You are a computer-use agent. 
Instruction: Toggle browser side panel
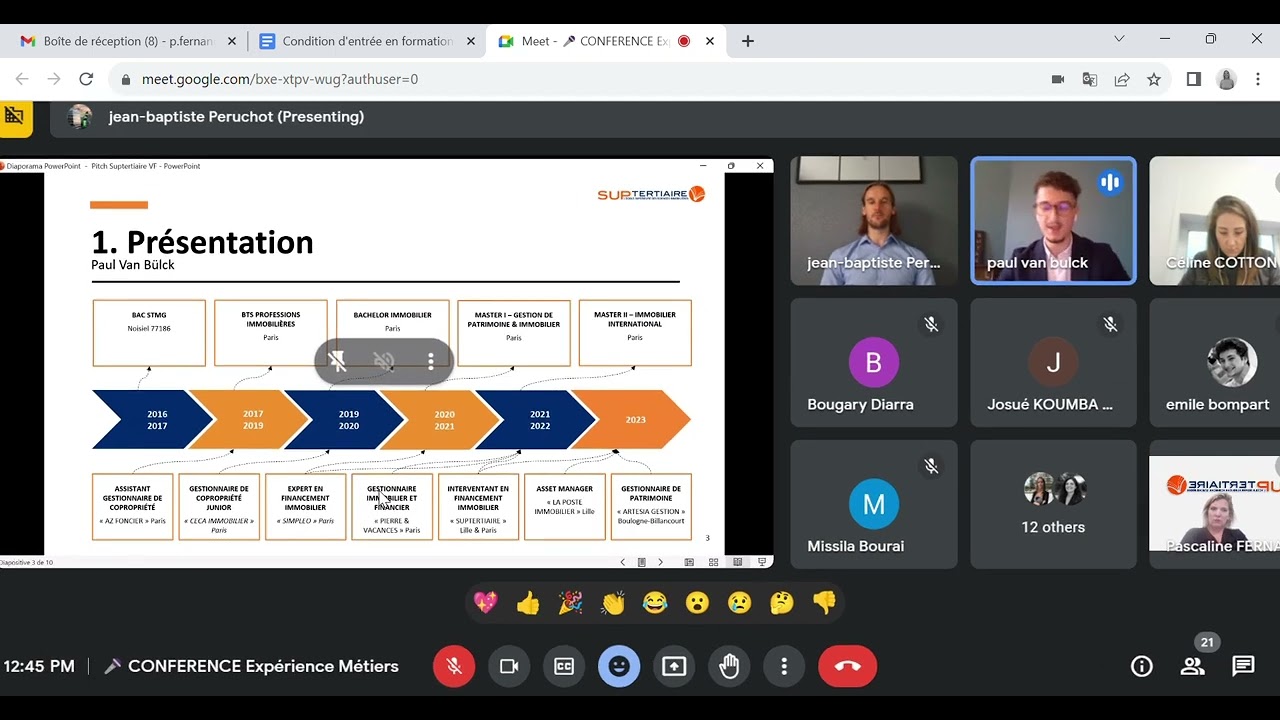click(x=1194, y=79)
